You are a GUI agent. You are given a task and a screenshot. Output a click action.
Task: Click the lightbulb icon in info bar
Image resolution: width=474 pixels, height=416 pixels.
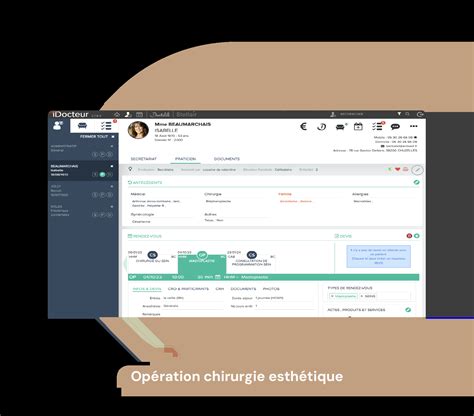130,169
